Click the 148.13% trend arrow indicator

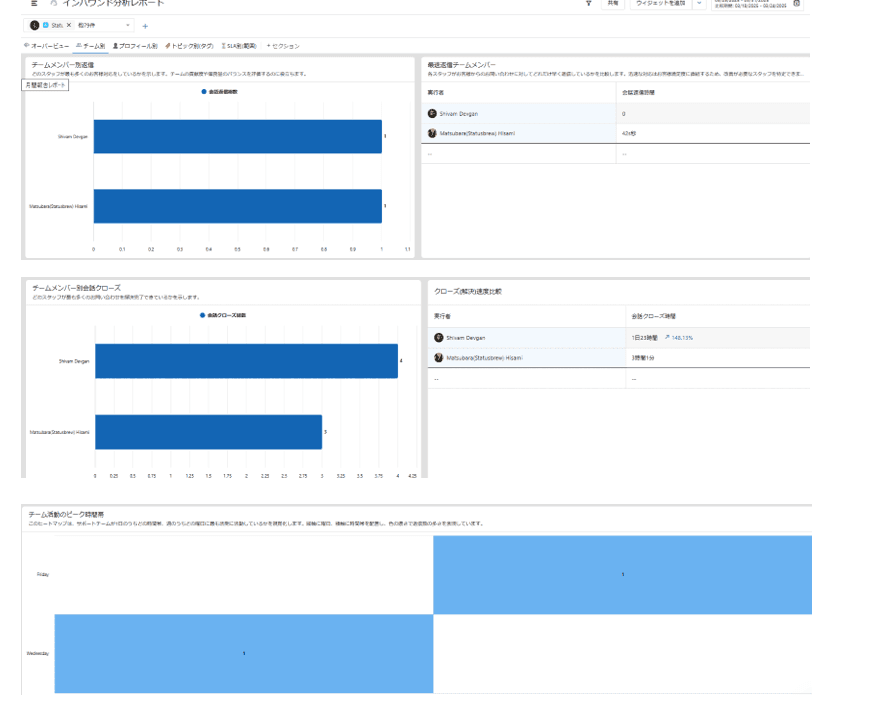(667, 338)
